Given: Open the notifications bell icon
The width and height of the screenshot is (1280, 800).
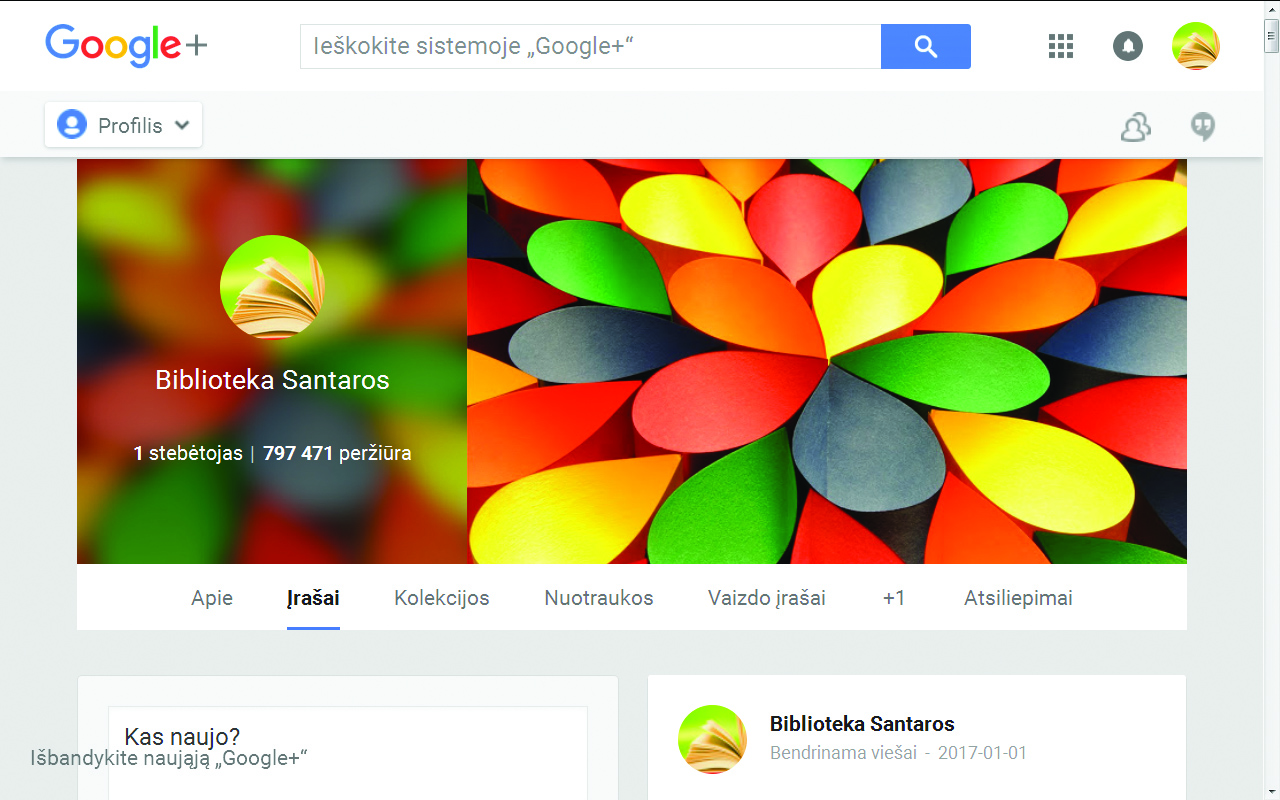Looking at the screenshot, I should (x=1128, y=46).
